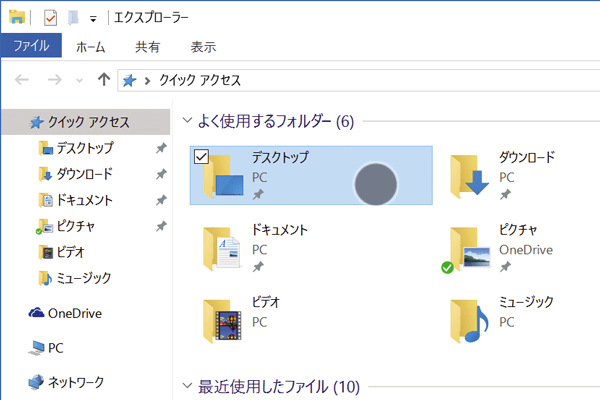Open ネットワーク in navigation pane
The height and width of the screenshot is (400, 600).
[66, 382]
